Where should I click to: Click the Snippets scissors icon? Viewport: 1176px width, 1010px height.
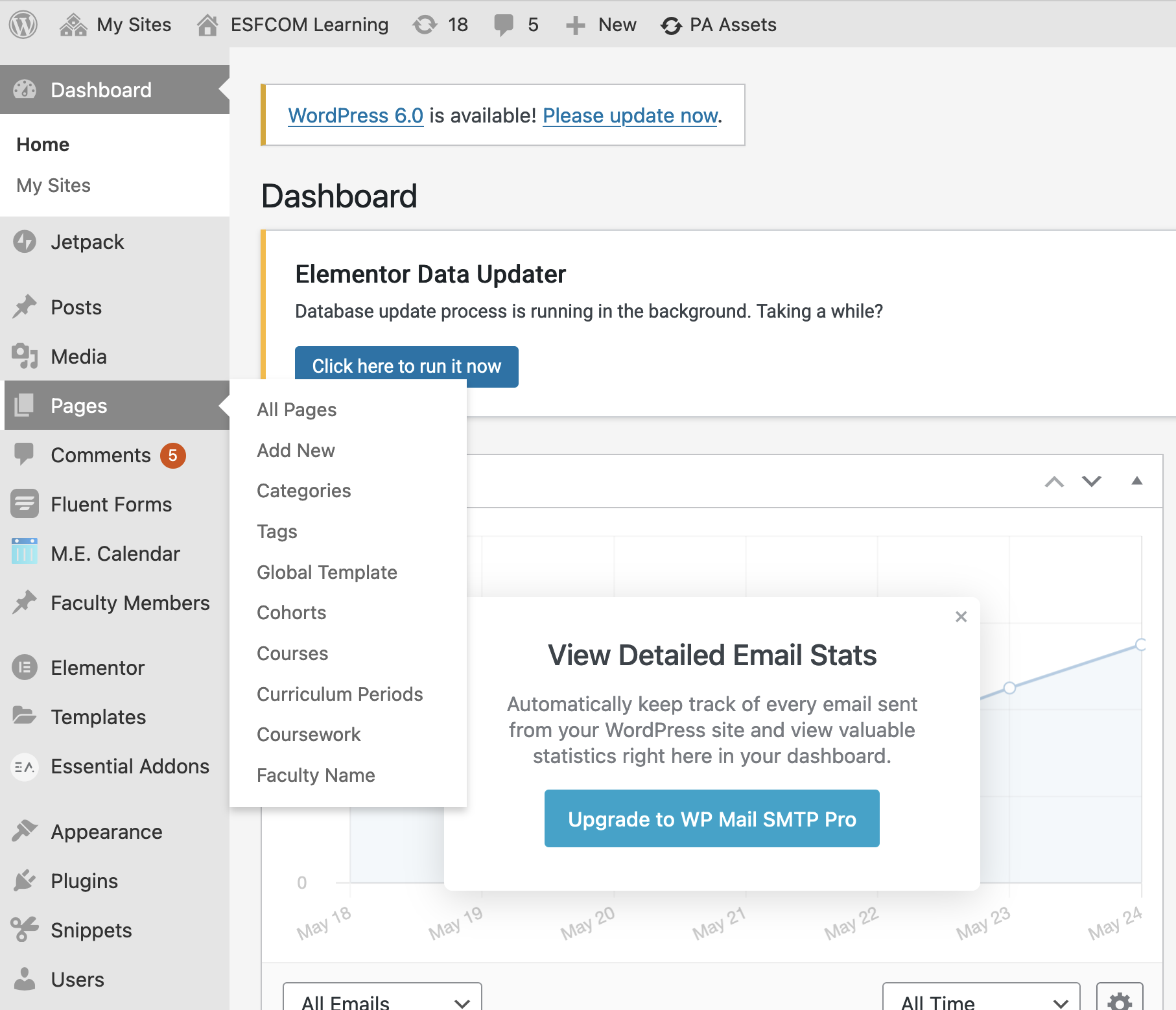[25, 930]
